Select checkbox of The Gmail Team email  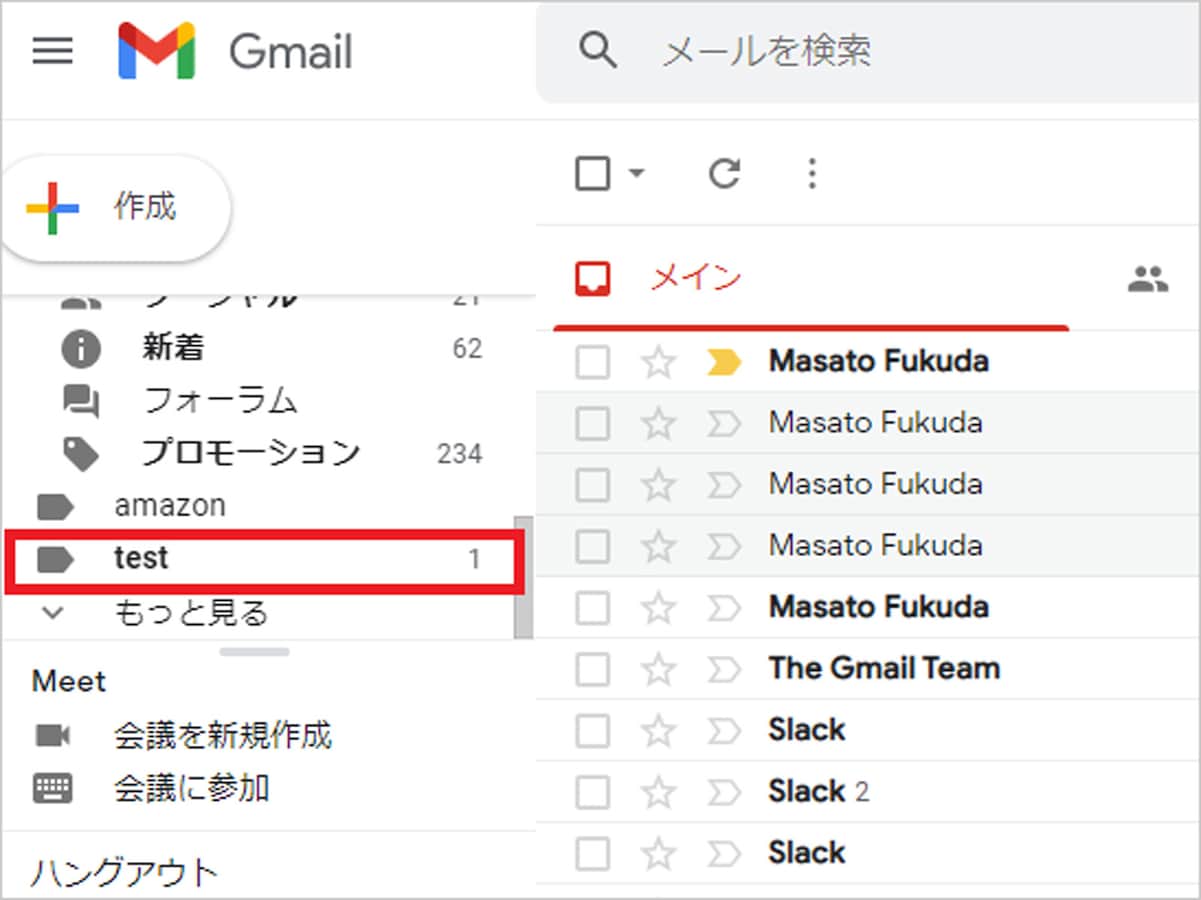coord(593,668)
